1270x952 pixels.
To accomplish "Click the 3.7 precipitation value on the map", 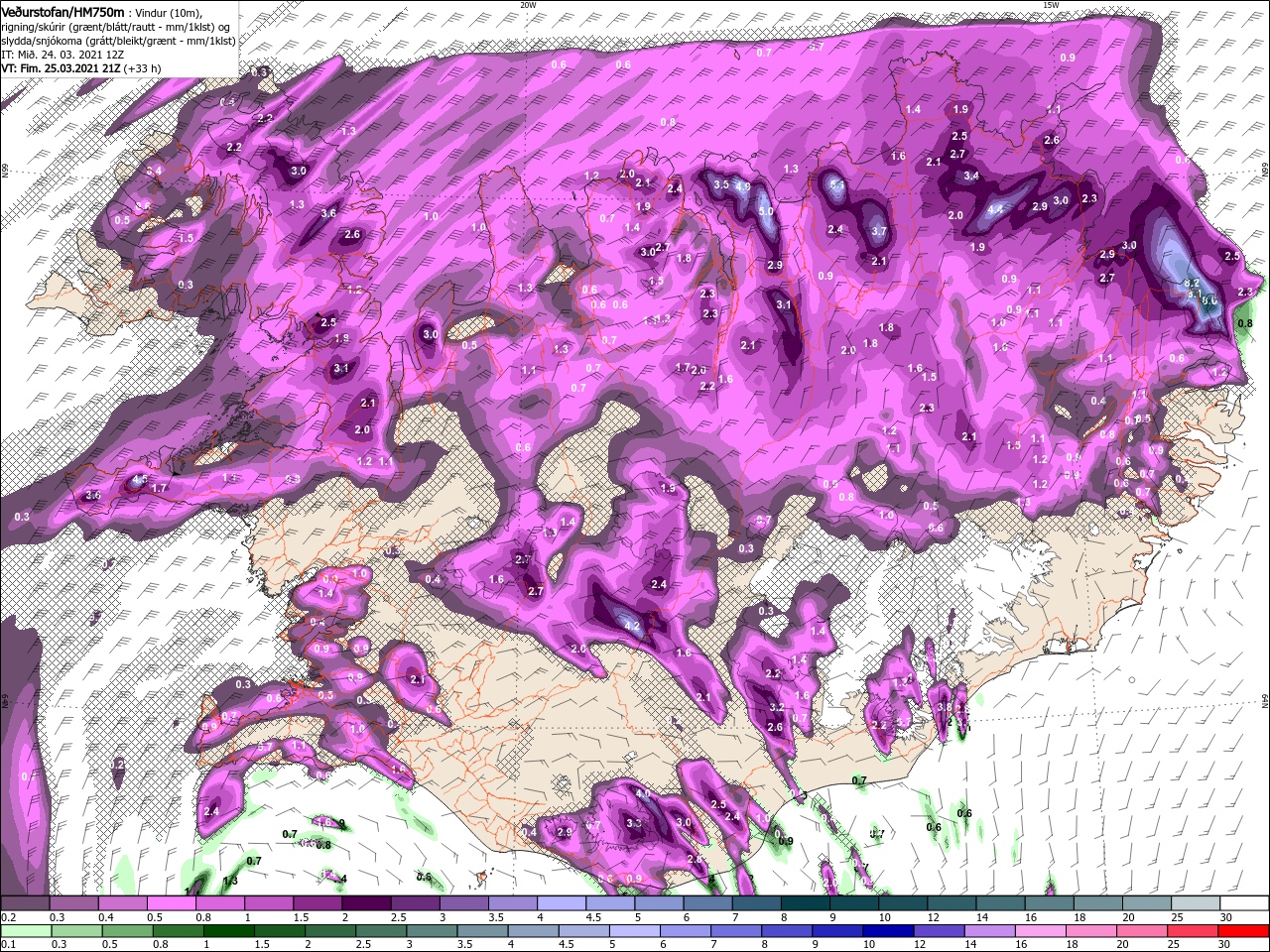I will click(878, 231).
